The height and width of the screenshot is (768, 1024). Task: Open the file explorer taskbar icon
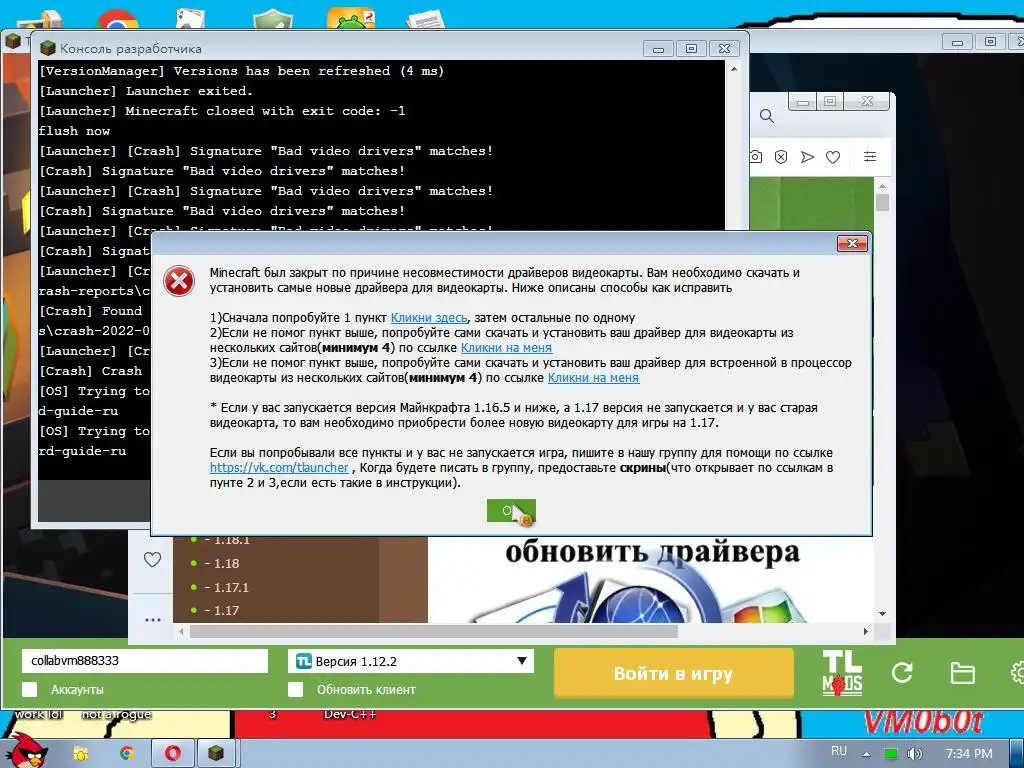(x=80, y=754)
